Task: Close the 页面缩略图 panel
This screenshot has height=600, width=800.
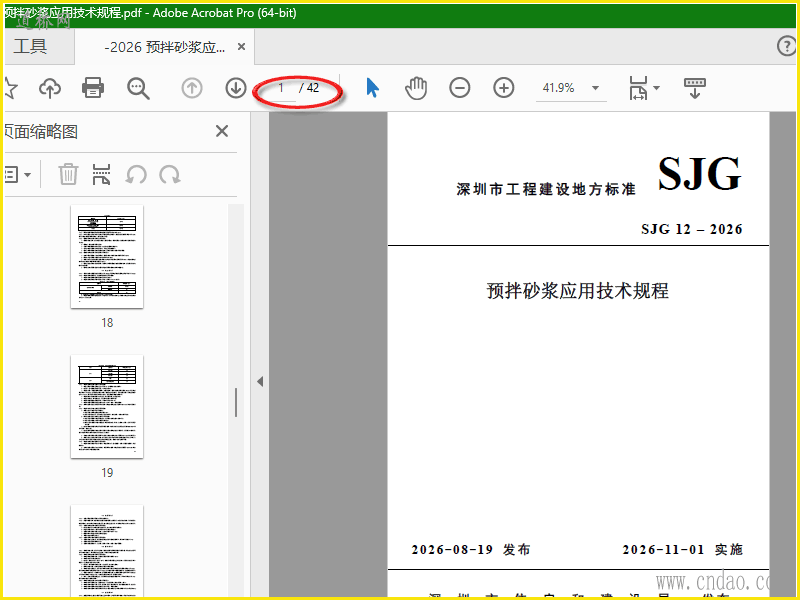Action: coord(222,131)
